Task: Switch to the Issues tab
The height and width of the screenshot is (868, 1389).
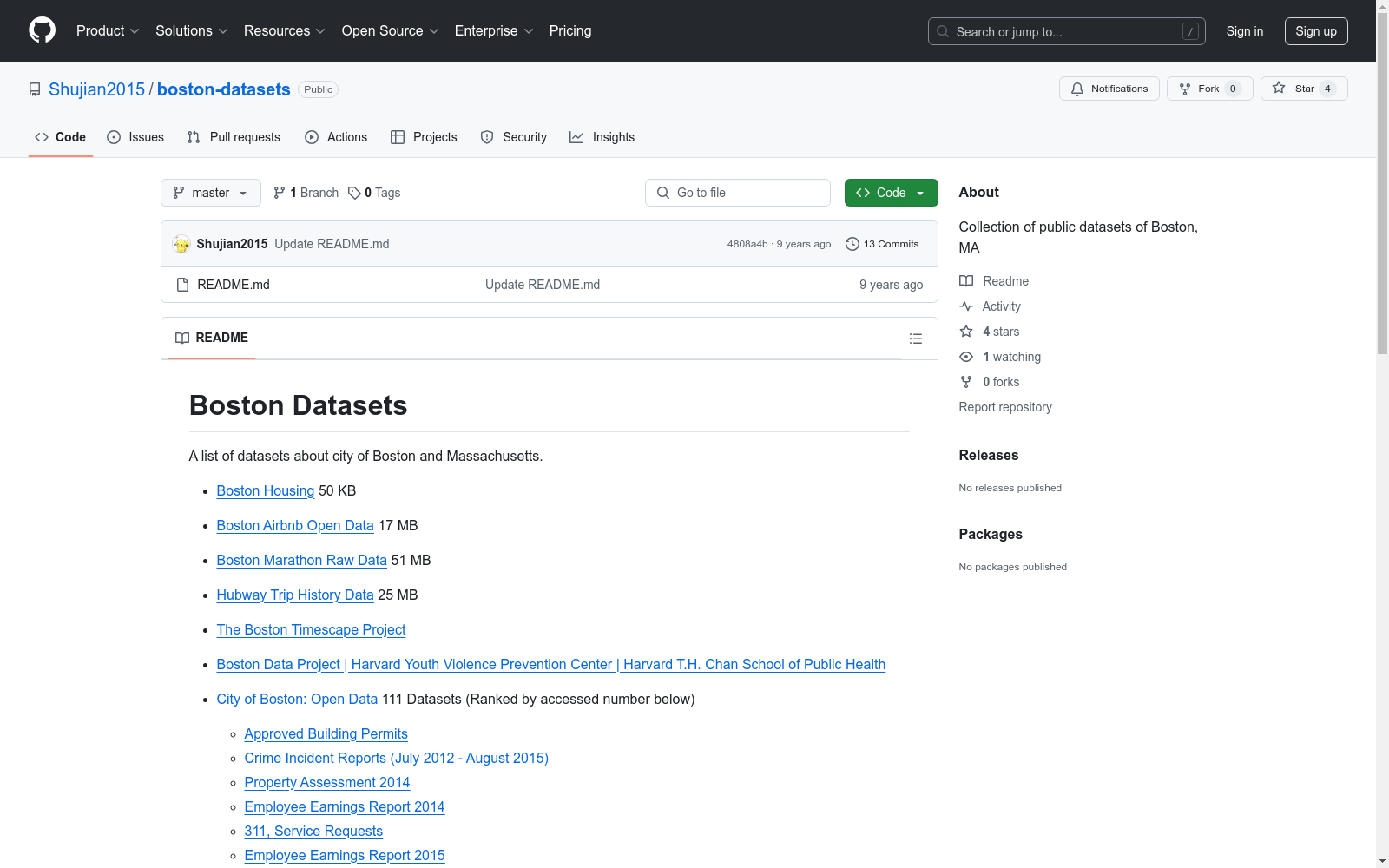Action: tap(135, 137)
